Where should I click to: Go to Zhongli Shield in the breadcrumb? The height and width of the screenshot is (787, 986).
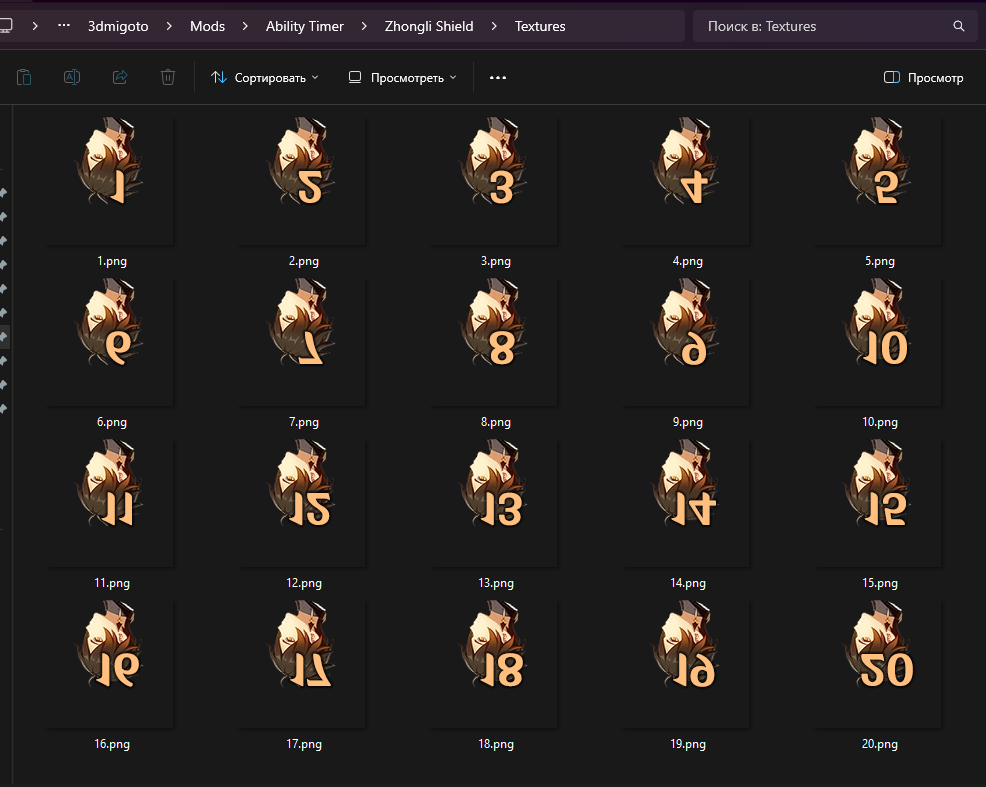point(429,26)
